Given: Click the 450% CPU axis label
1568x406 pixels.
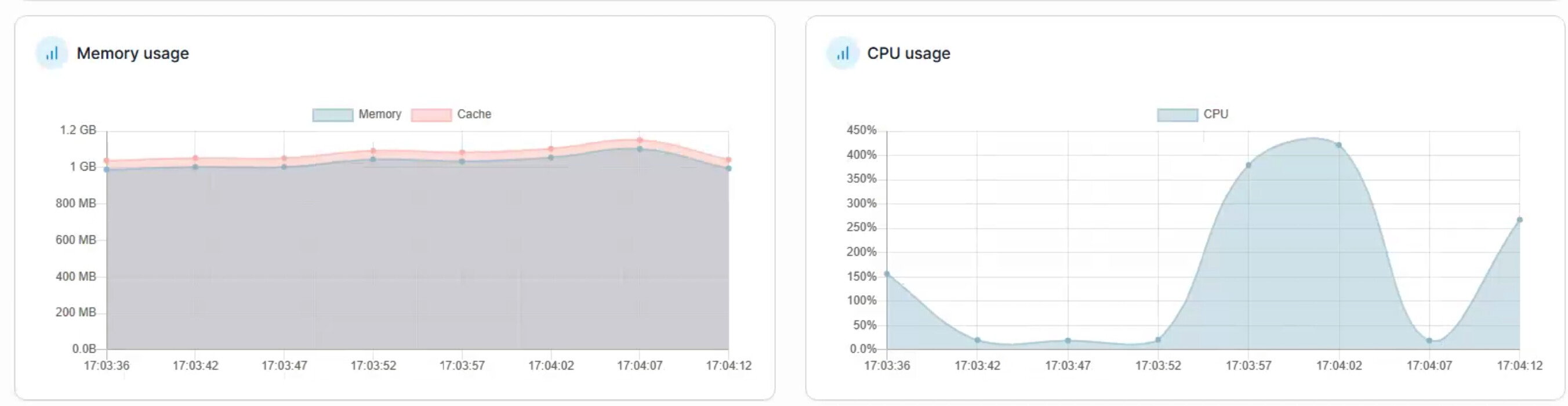Looking at the screenshot, I should click(x=861, y=130).
